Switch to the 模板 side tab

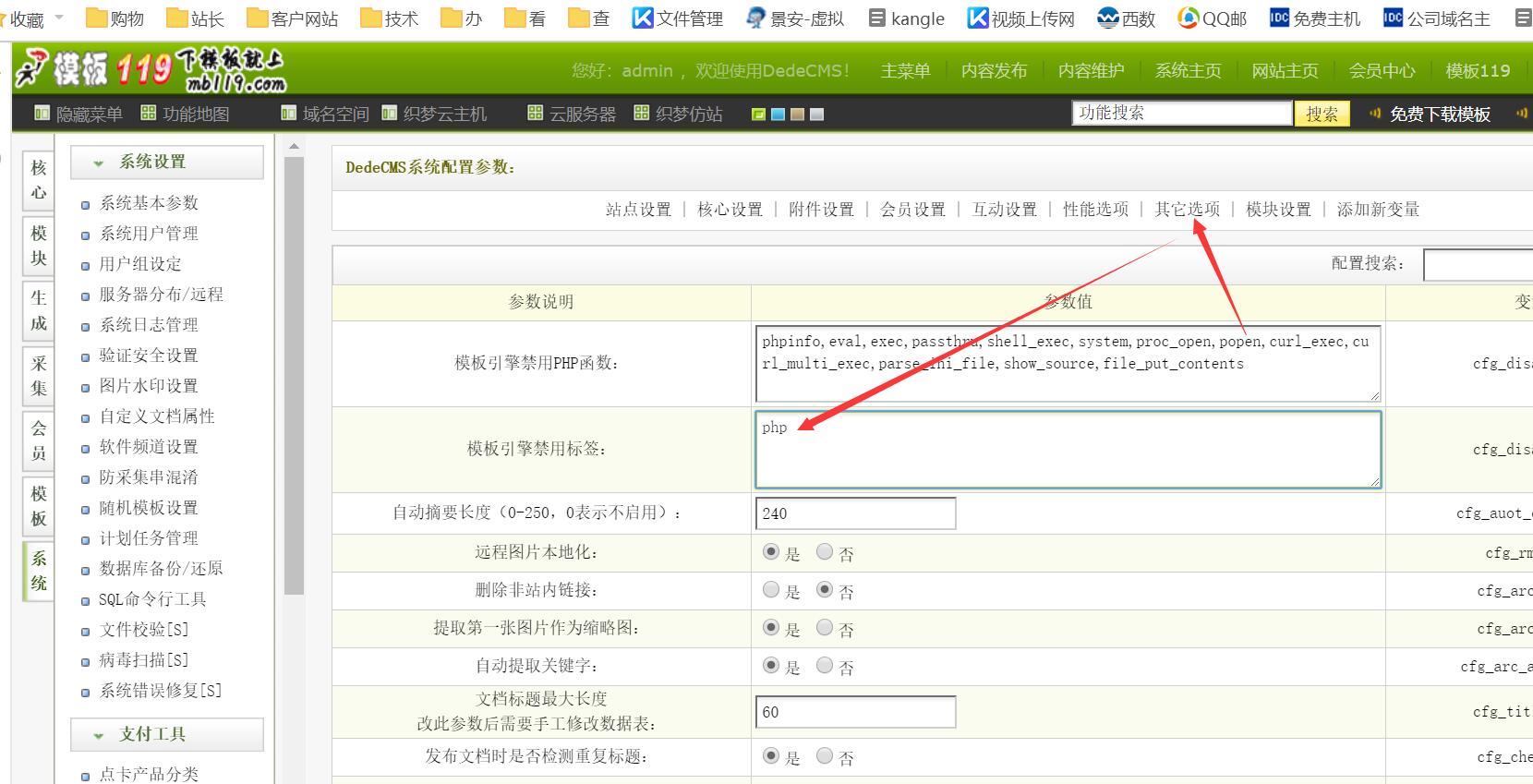(x=38, y=505)
